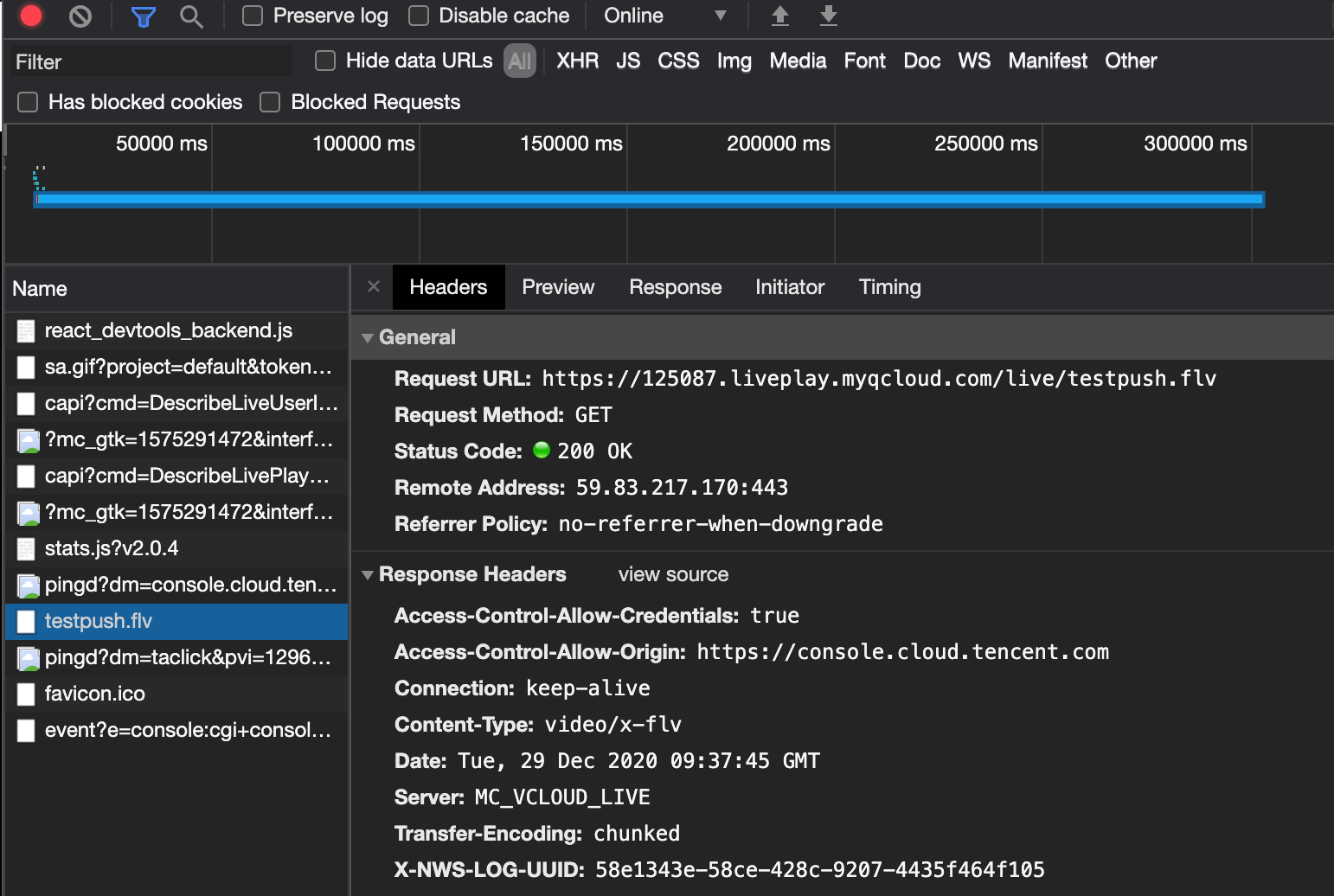
Task: Click file icon beside capi?cmd=DescribeLivePlay
Action: (x=27, y=477)
